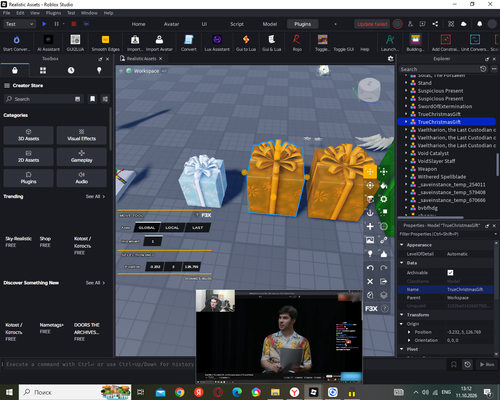
Task: Open the GUI2LUA plugin
Action: point(75,43)
